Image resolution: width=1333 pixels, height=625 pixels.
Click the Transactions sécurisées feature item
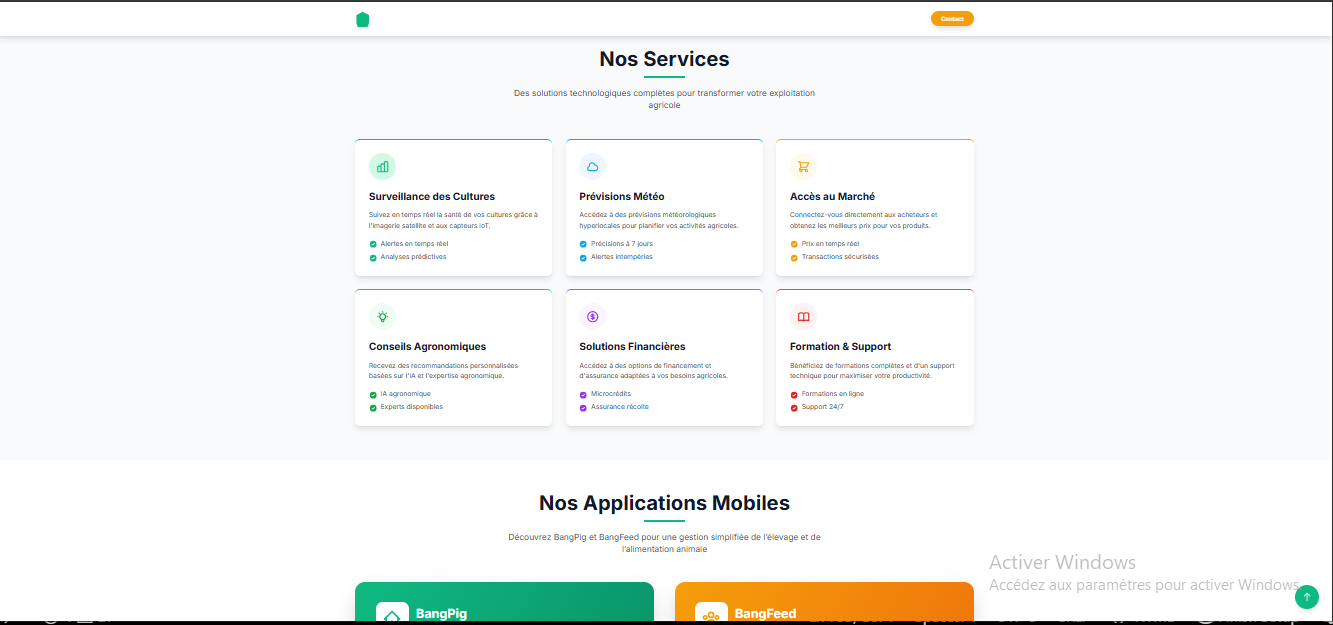pos(840,257)
